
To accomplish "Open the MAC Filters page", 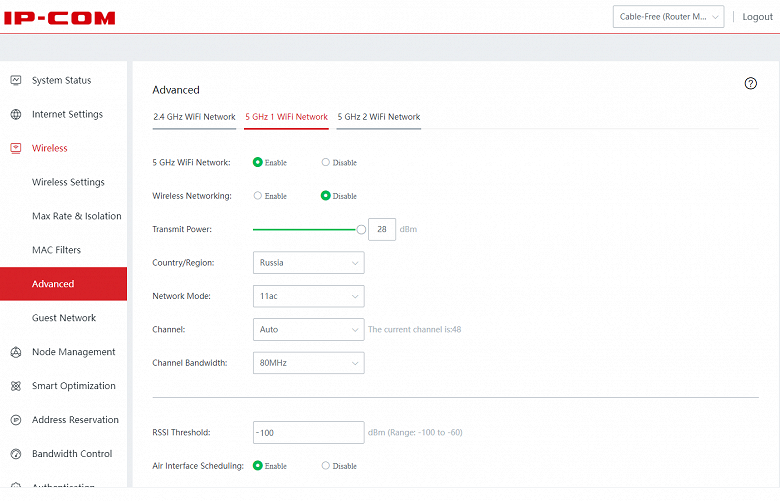I will pyautogui.click(x=56, y=250).
